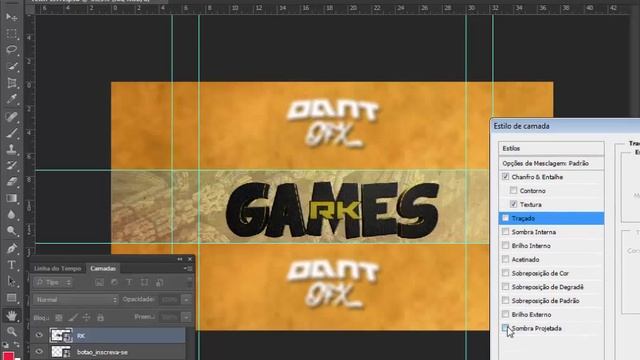Image resolution: width=640 pixels, height=360 pixels.
Task: Select the Gradient tool
Action: pos(11,198)
